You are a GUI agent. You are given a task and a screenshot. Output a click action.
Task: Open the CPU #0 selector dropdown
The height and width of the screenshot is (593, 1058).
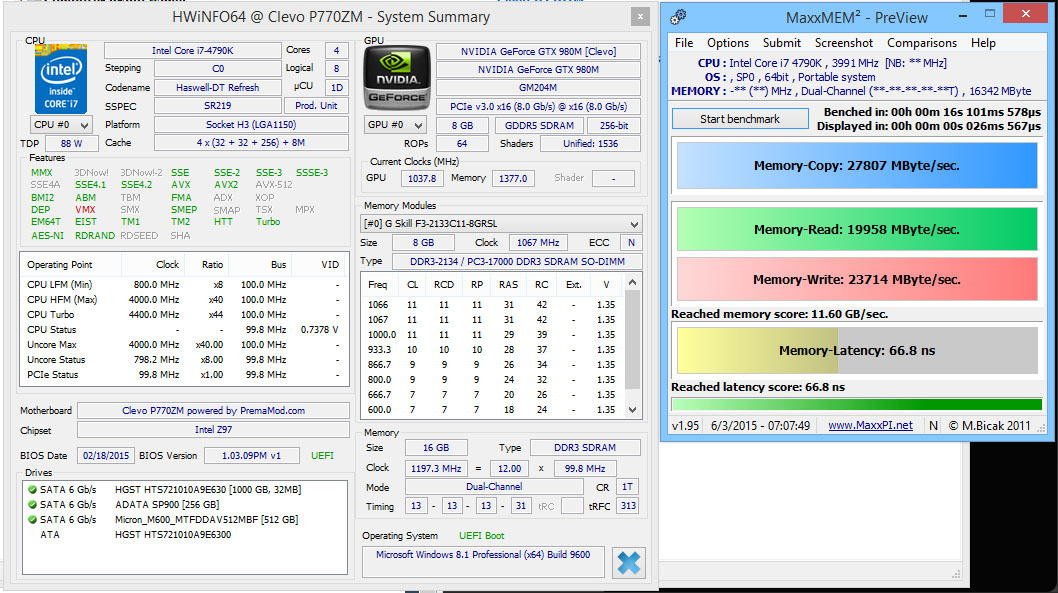(61, 125)
